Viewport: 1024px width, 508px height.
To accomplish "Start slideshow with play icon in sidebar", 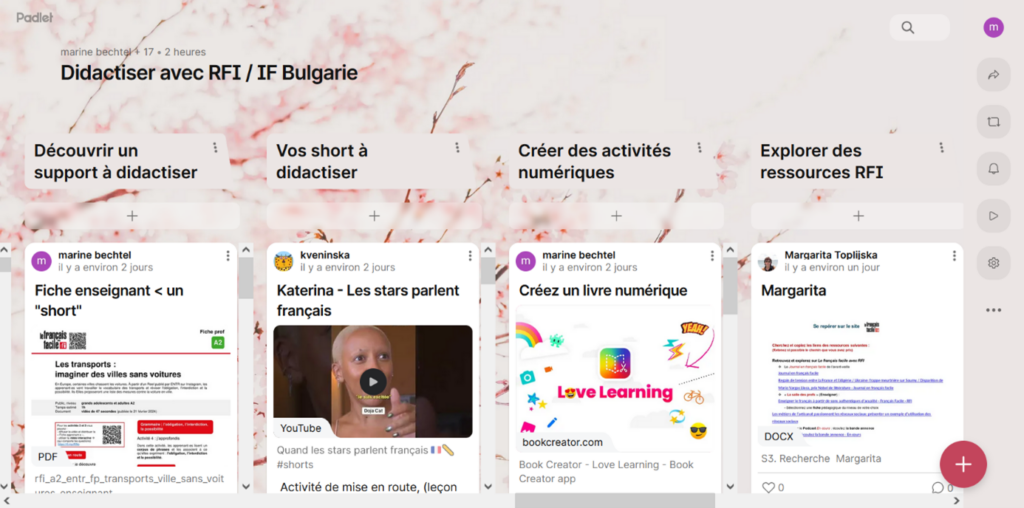I will pos(993,216).
